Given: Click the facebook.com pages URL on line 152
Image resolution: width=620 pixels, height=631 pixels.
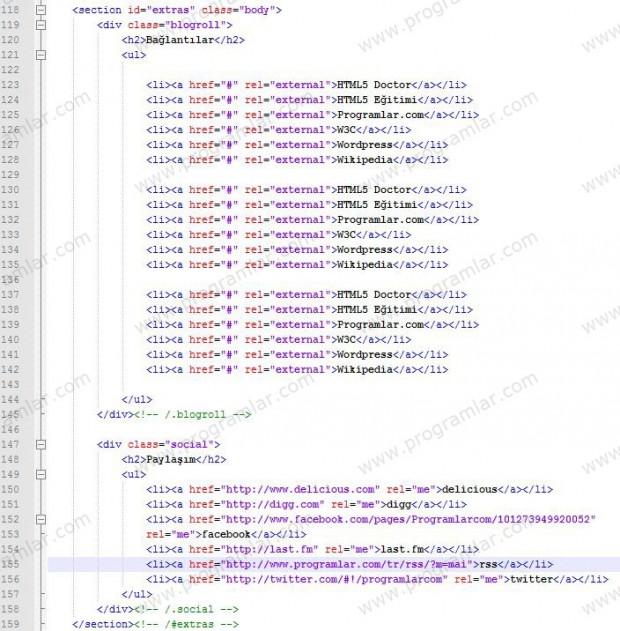Looking at the screenshot, I should pyautogui.click(x=408, y=519).
